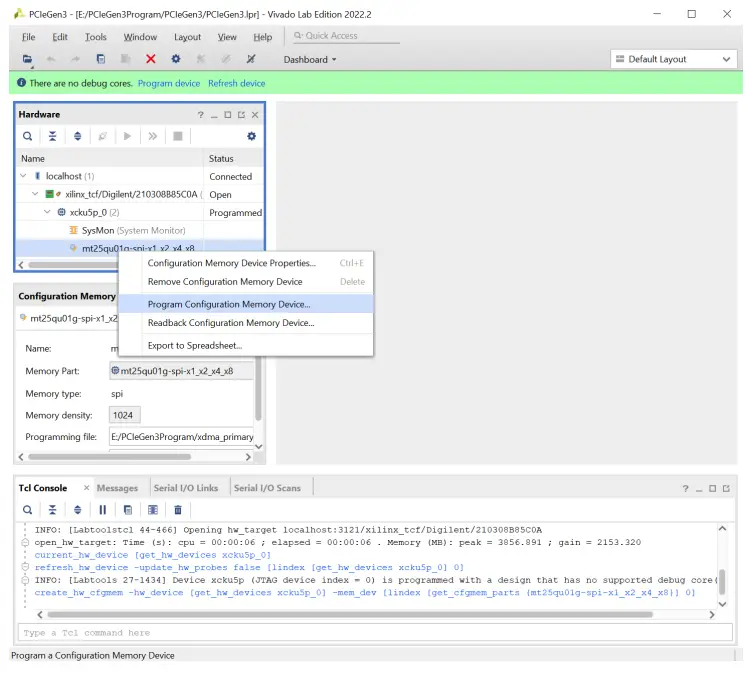
Task: Toggle column selection mode in Tcl Console
Action: pos(153,510)
